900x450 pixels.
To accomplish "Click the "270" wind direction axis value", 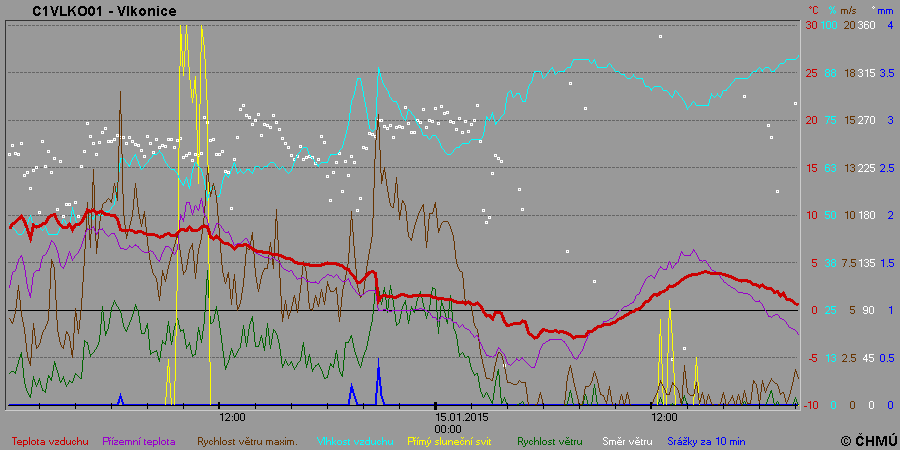I will tap(866, 120).
